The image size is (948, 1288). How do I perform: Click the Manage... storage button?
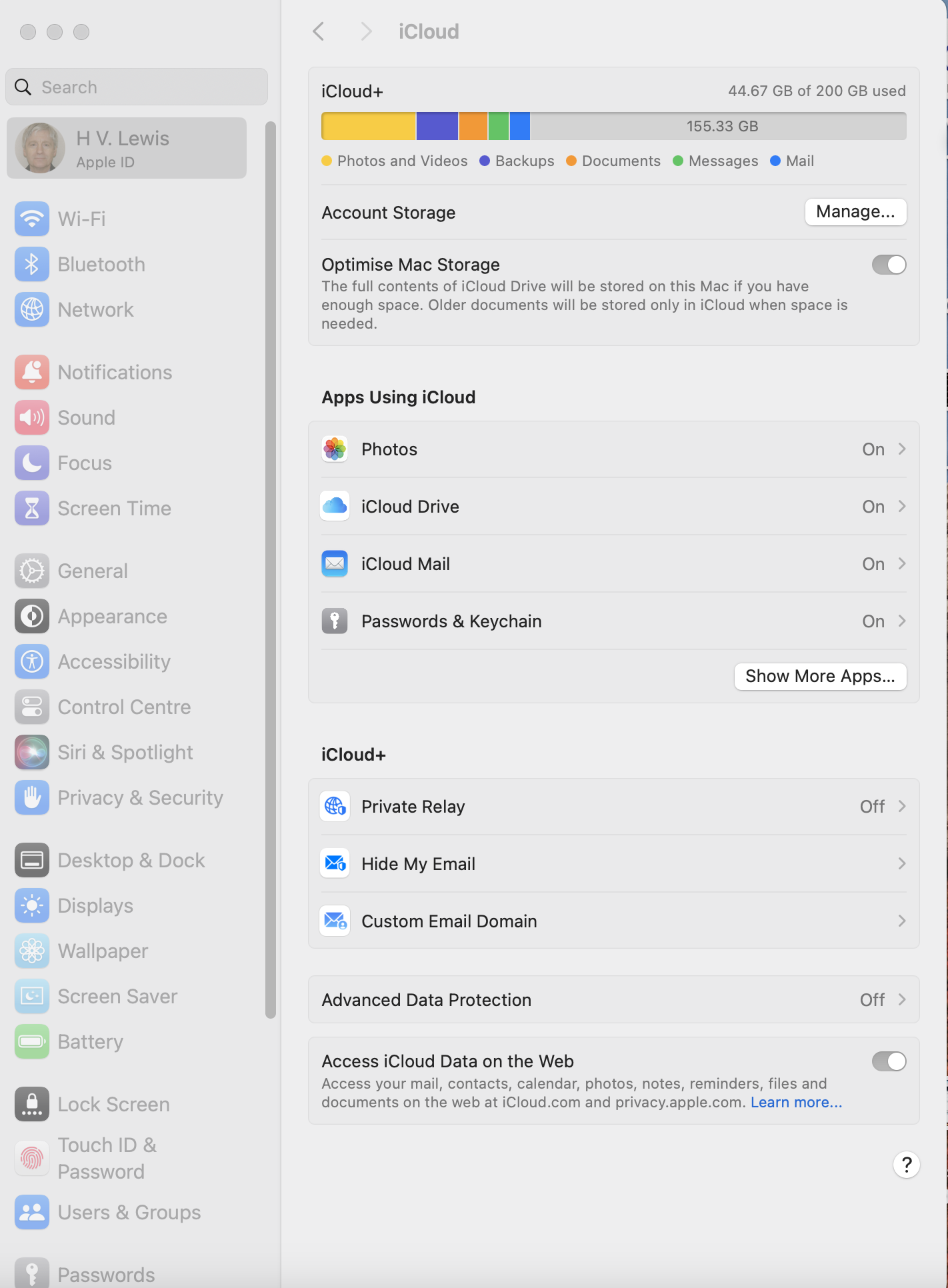855,212
